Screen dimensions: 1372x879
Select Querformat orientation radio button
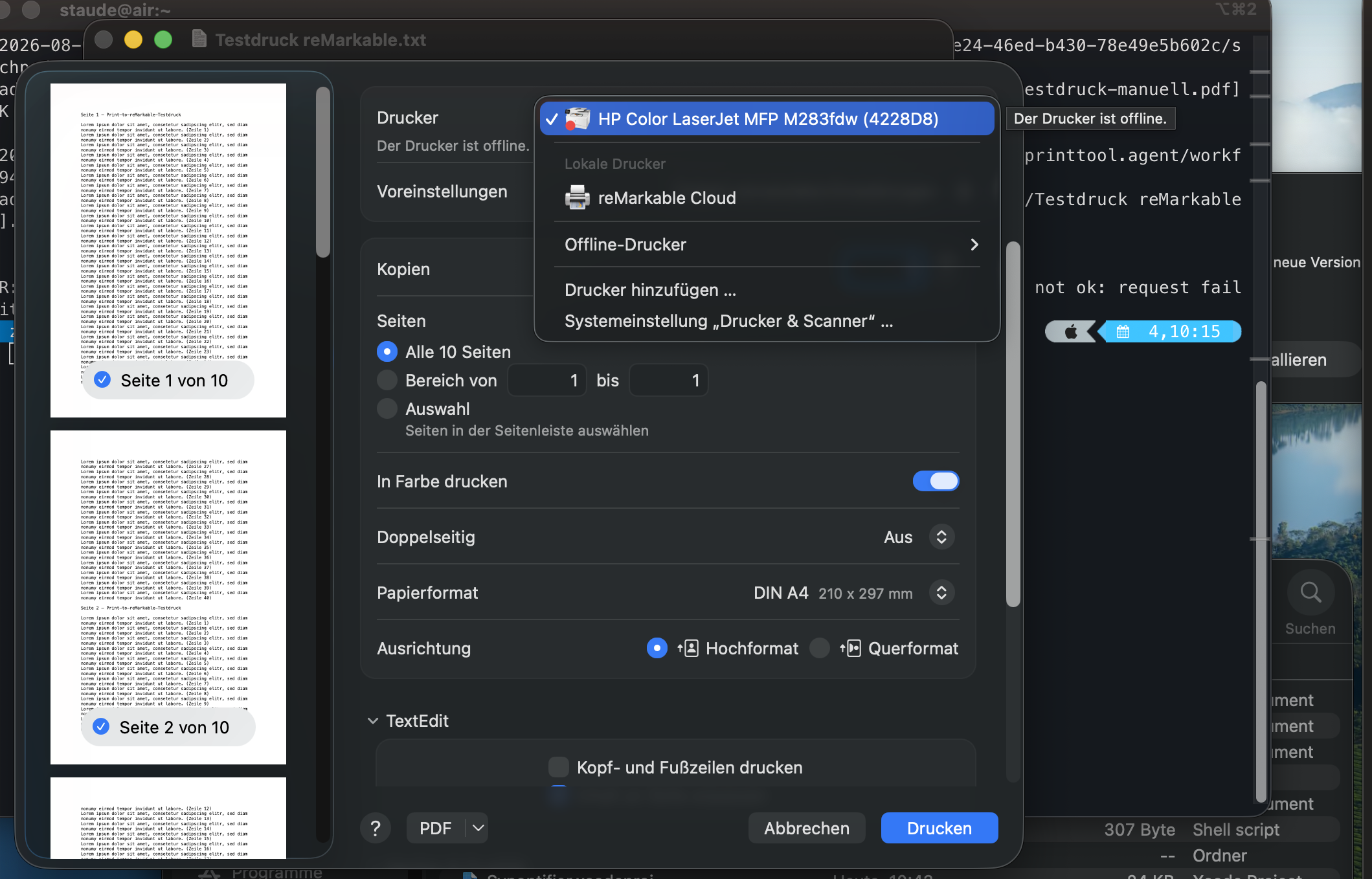pos(820,648)
